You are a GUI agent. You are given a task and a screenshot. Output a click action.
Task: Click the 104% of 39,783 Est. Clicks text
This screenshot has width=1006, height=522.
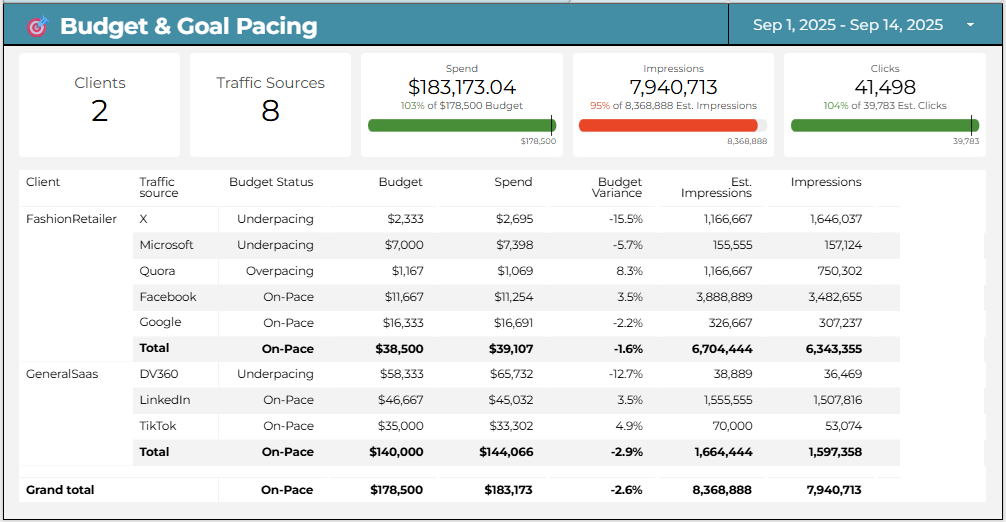click(885, 106)
